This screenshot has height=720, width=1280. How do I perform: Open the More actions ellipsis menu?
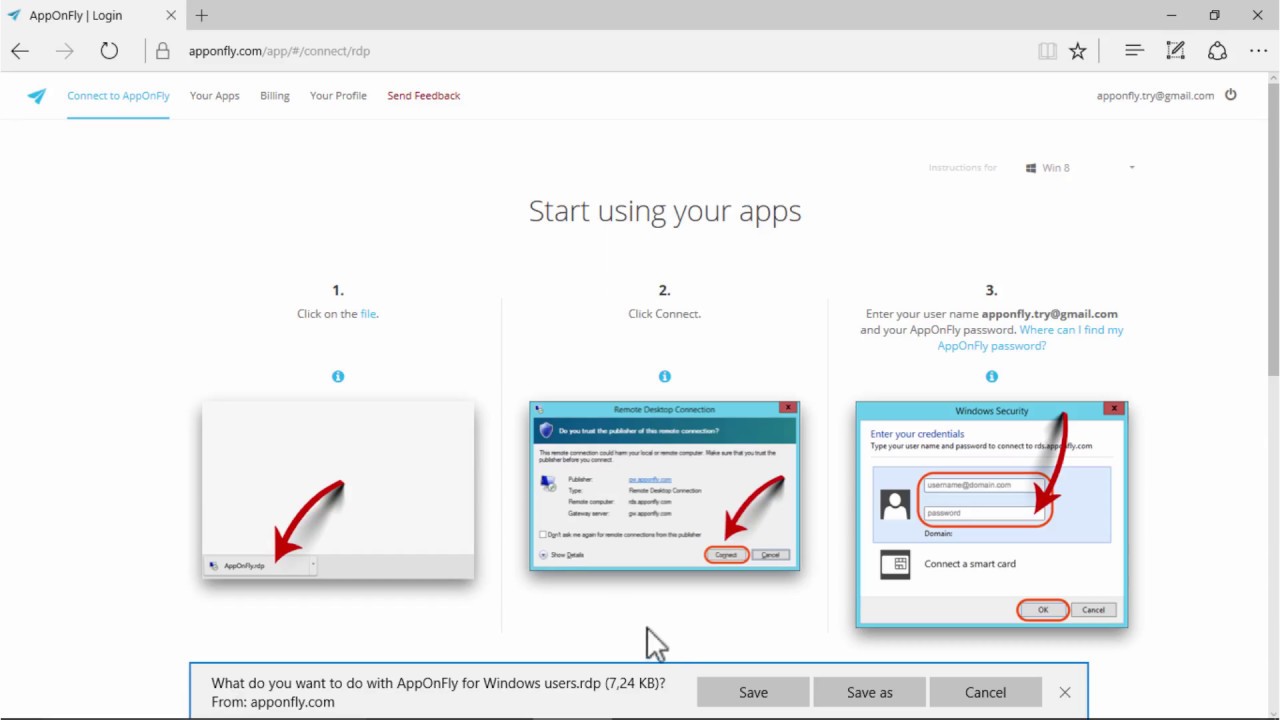point(1258,51)
